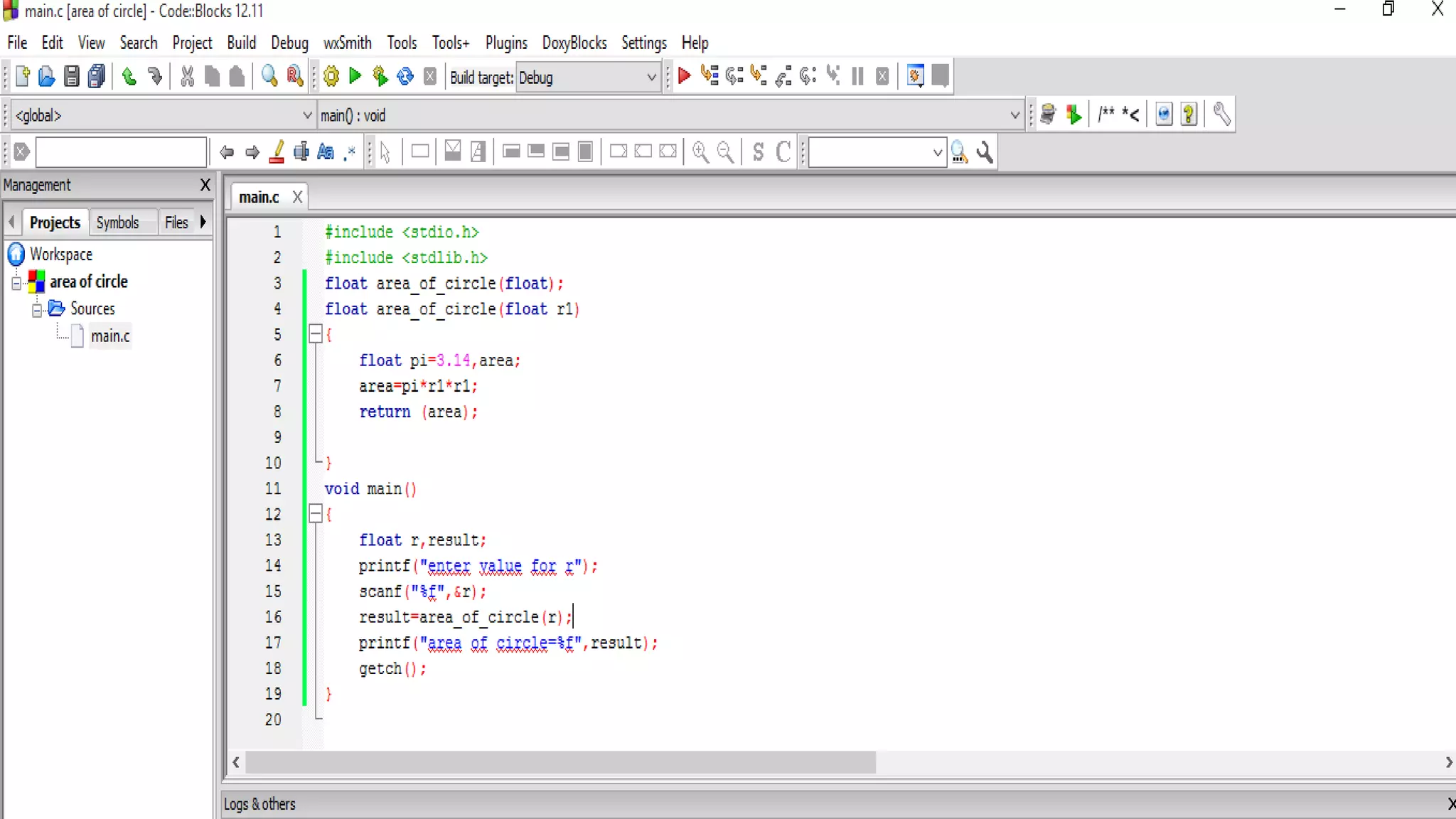Viewport: 1456px width, 819px height.
Task: Select main.c in the project tree
Action: pos(110,336)
